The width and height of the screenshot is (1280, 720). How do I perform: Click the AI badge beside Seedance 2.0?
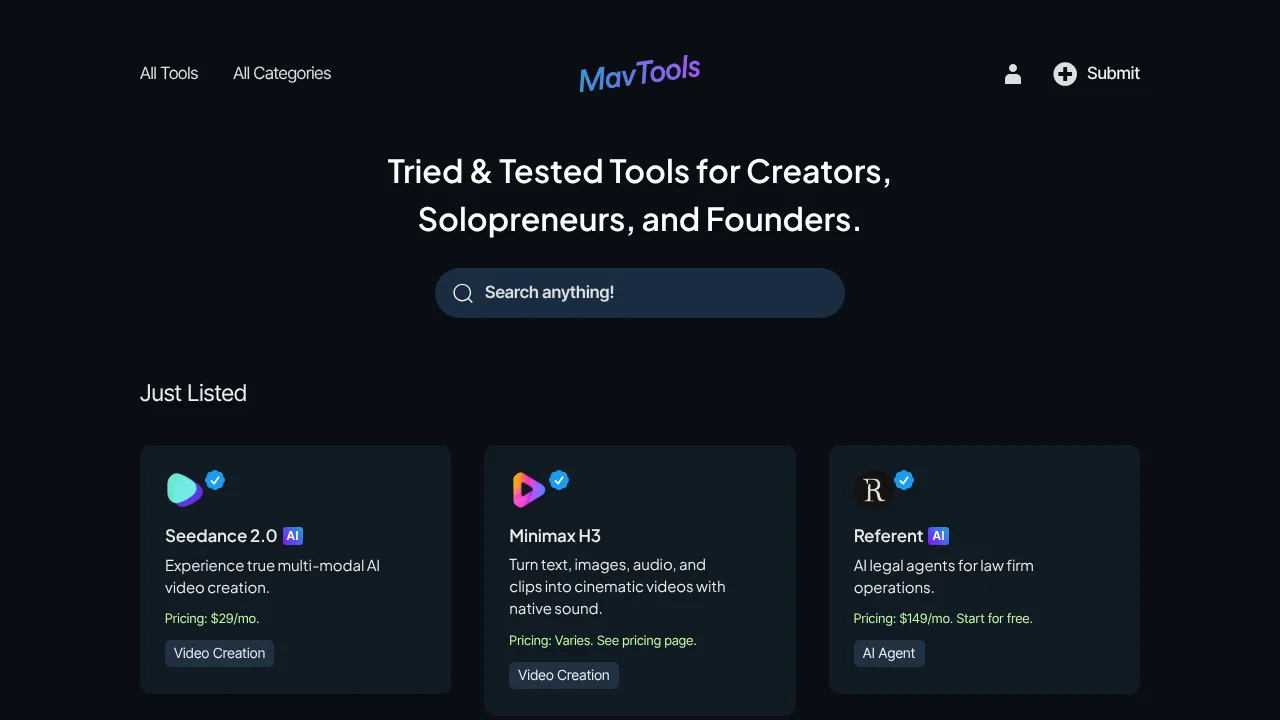pyautogui.click(x=293, y=536)
